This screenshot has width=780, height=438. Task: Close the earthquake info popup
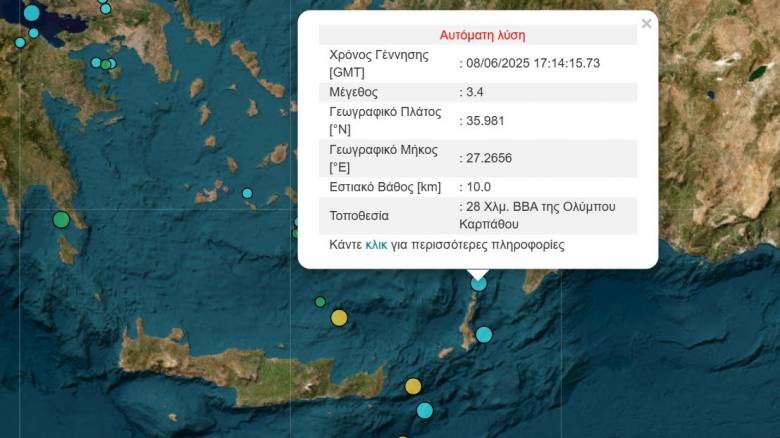pyautogui.click(x=646, y=23)
